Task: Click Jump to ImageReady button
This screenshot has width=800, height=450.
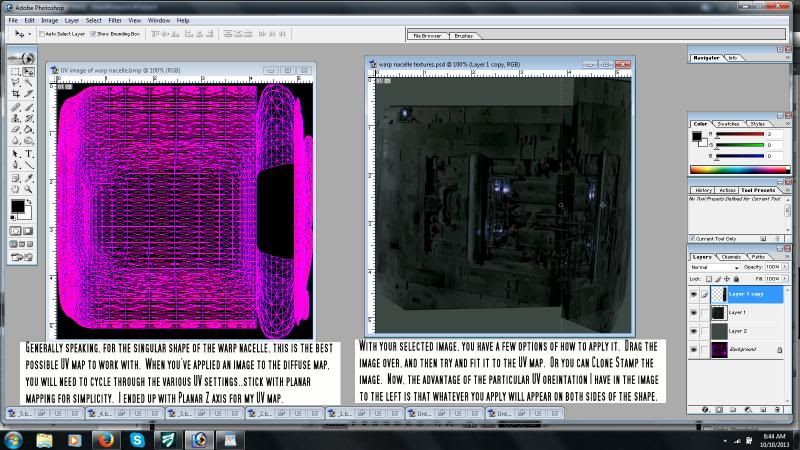Action: tap(21, 257)
